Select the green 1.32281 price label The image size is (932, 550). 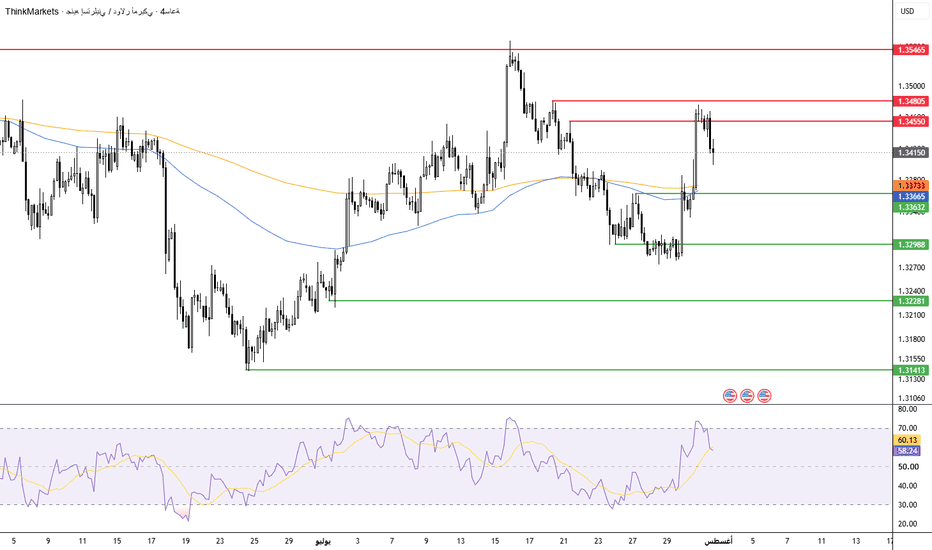click(911, 301)
